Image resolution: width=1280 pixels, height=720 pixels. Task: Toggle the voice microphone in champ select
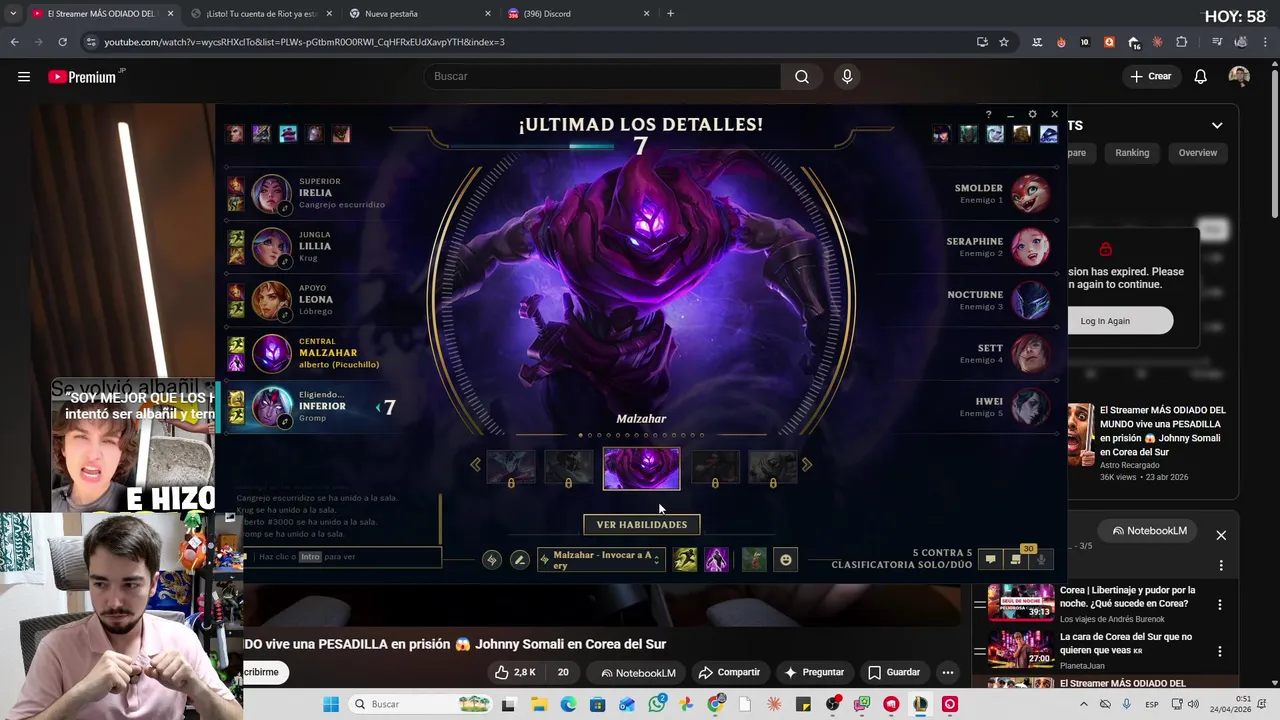pos(1041,560)
